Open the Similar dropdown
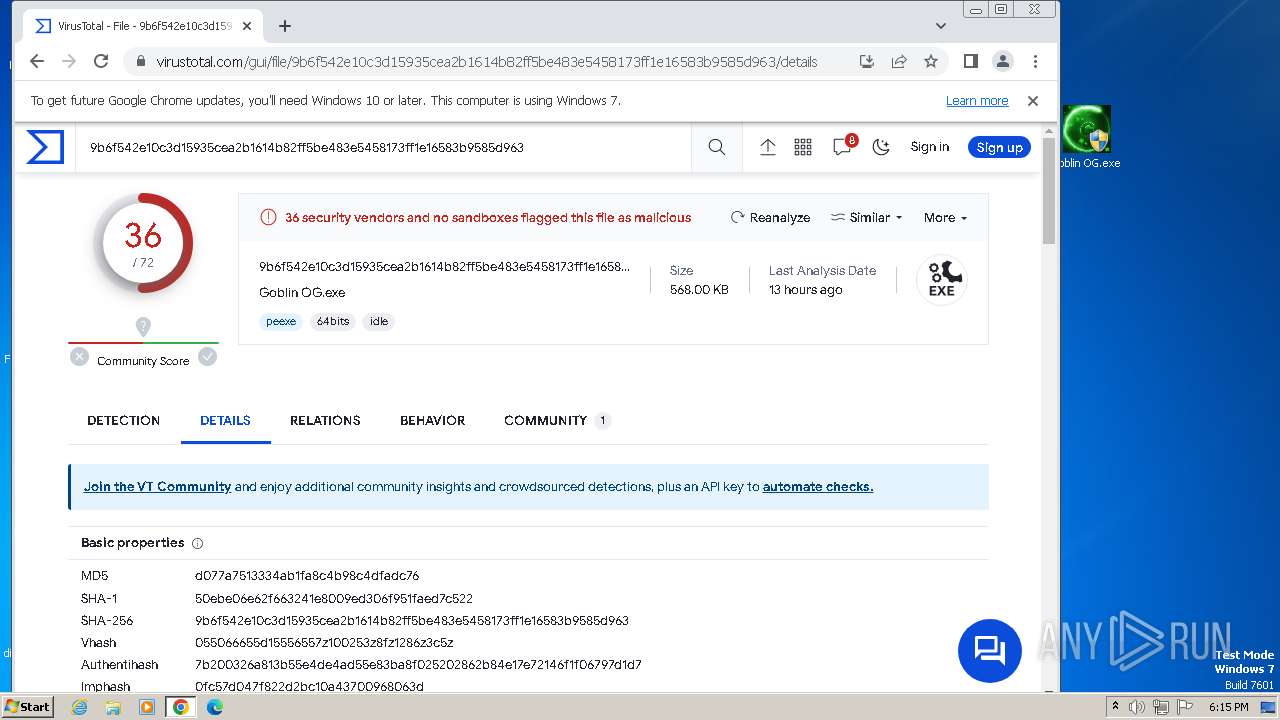This screenshot has width=1280, height=720. 866,217
